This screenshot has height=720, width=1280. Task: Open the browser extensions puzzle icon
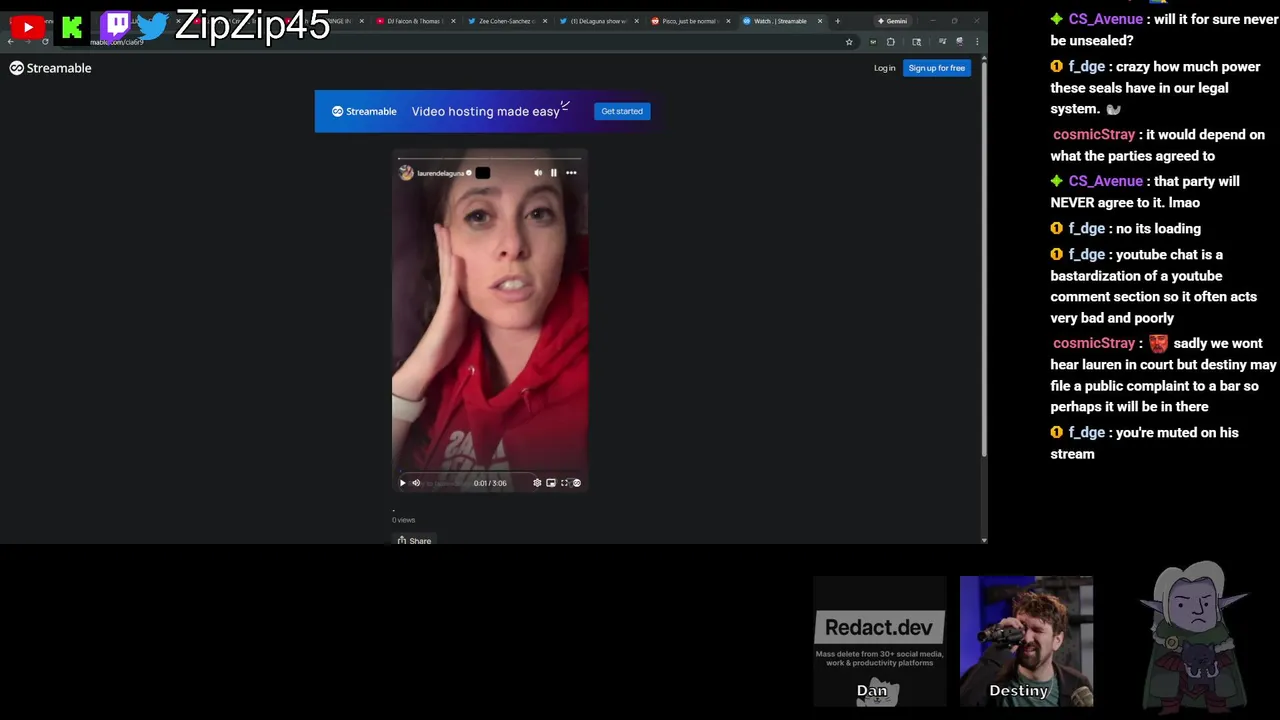(891, 42)
